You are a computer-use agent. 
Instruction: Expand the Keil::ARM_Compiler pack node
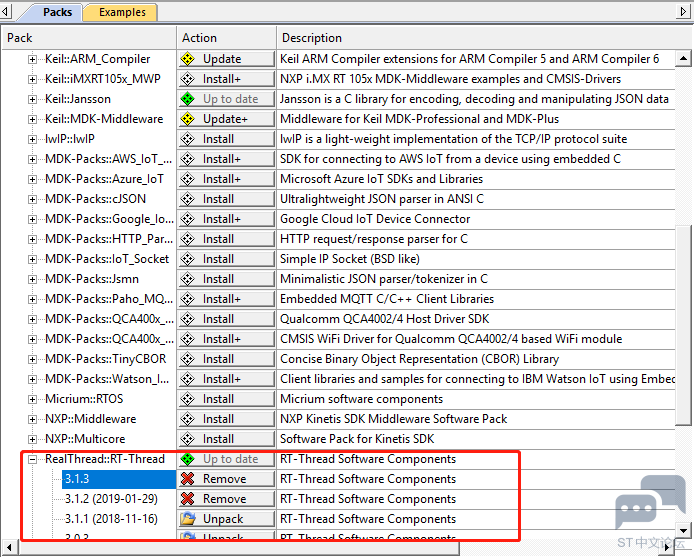[x=32, y=59]
